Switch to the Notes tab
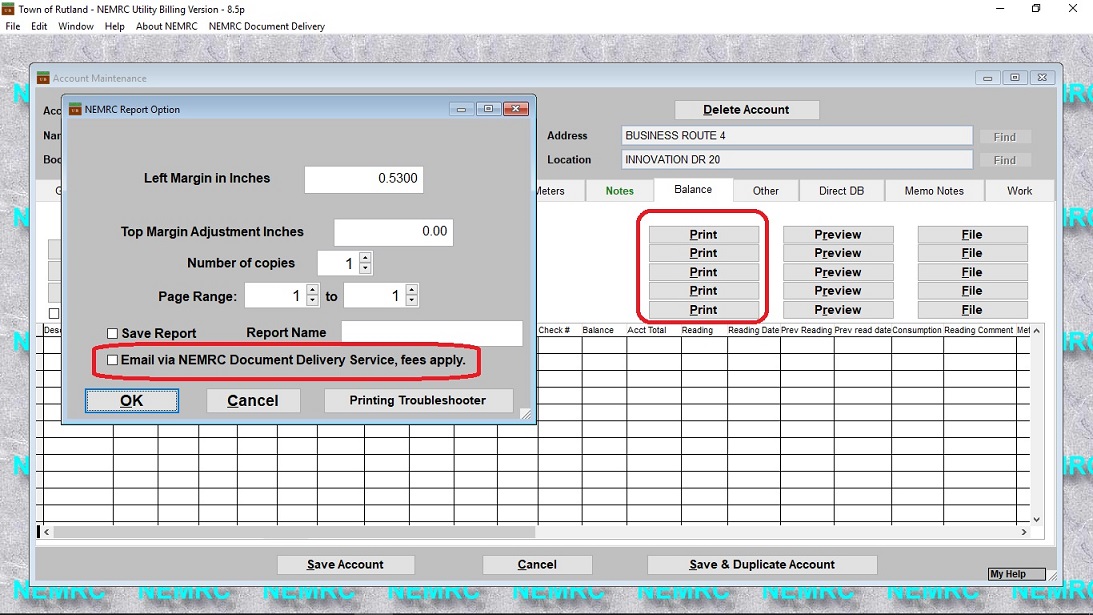Viewport: 1093px width, 615px height. (x=619, y=191)
